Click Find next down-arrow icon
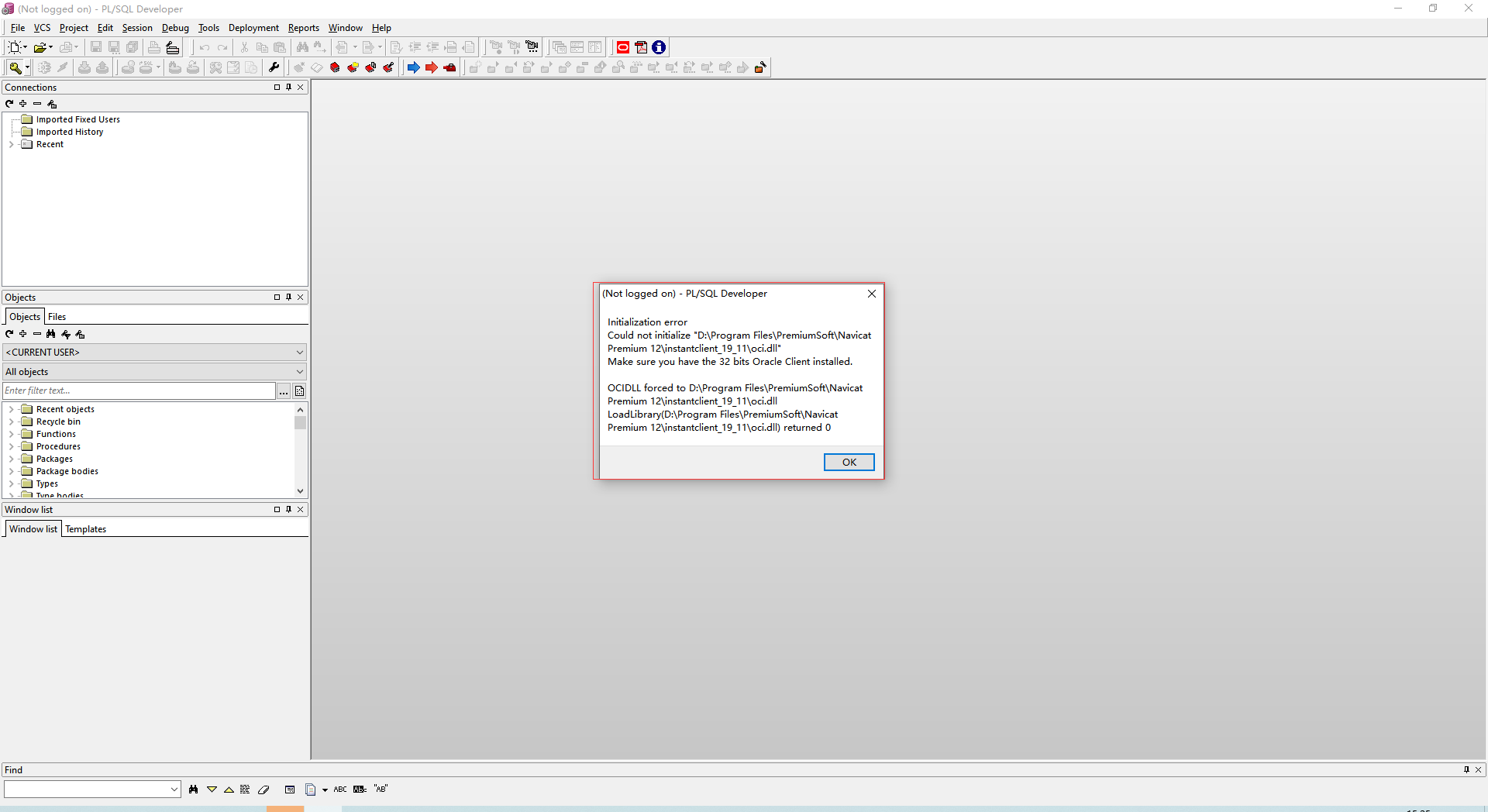Image resolution: width=1488 pixels, height=812 pixels. coord(212,790)
